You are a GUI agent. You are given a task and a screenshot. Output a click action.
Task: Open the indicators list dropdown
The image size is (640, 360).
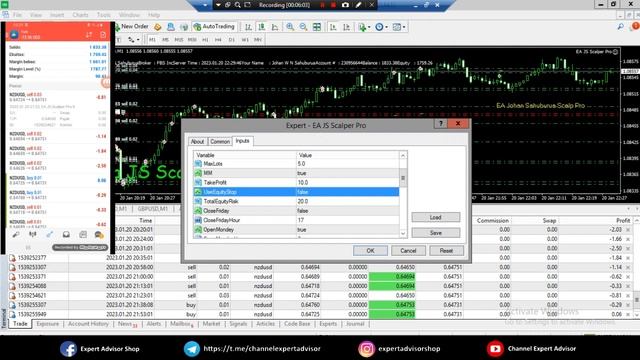(364, 27)
